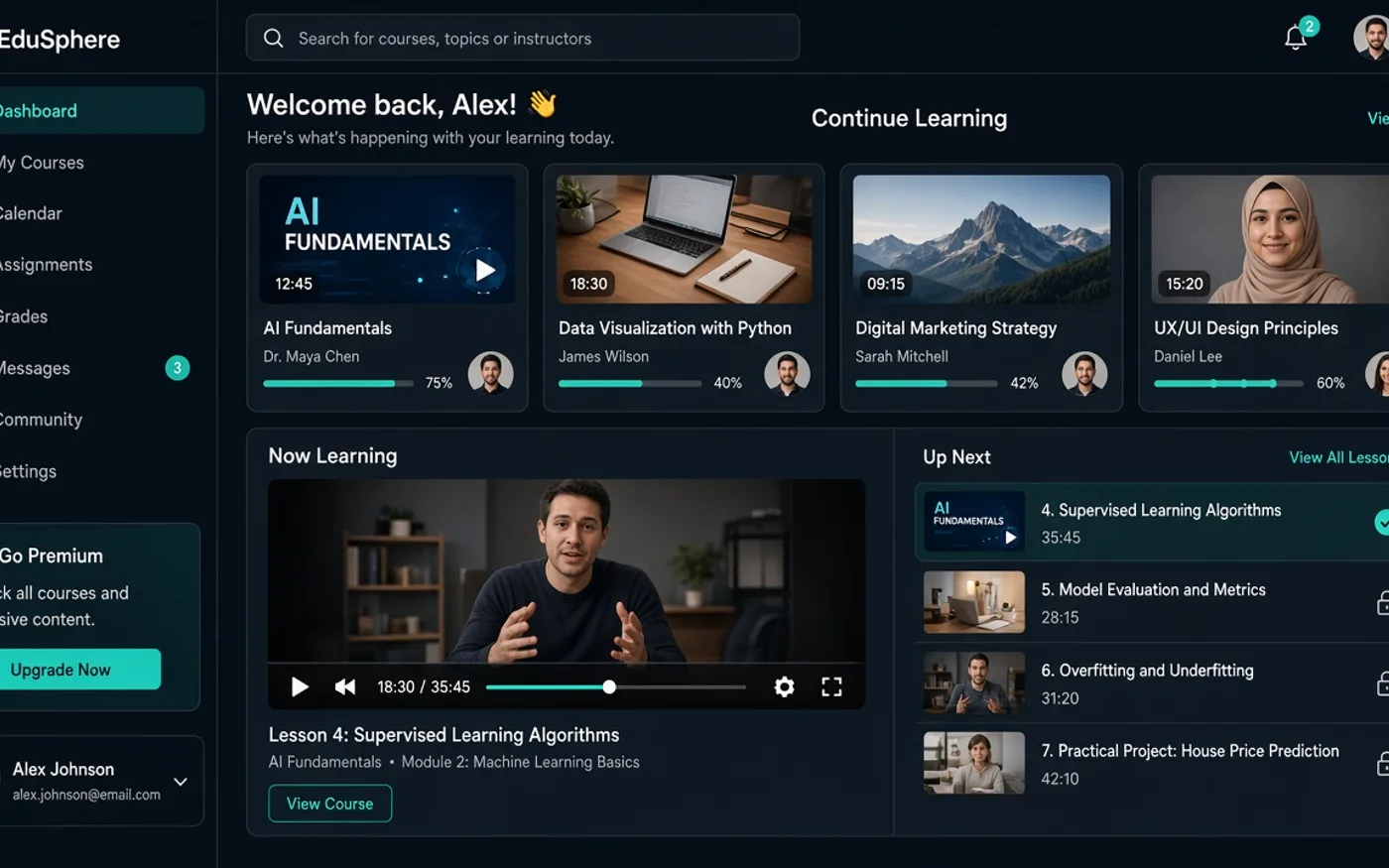Click play icon on Supervised Learning thumbnail

pos(1010,538)
